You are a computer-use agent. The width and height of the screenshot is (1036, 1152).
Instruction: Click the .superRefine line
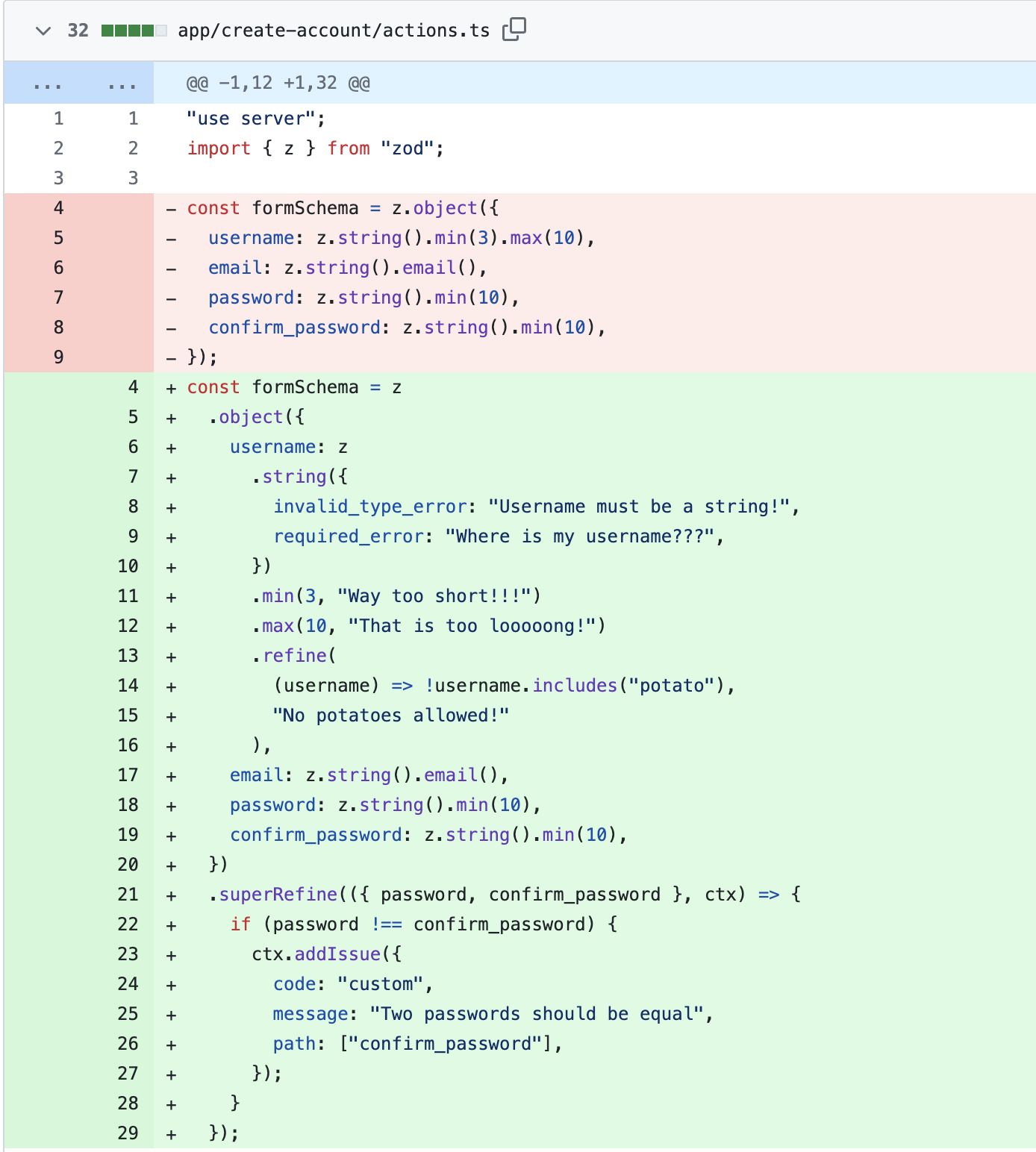coord(505,895)
